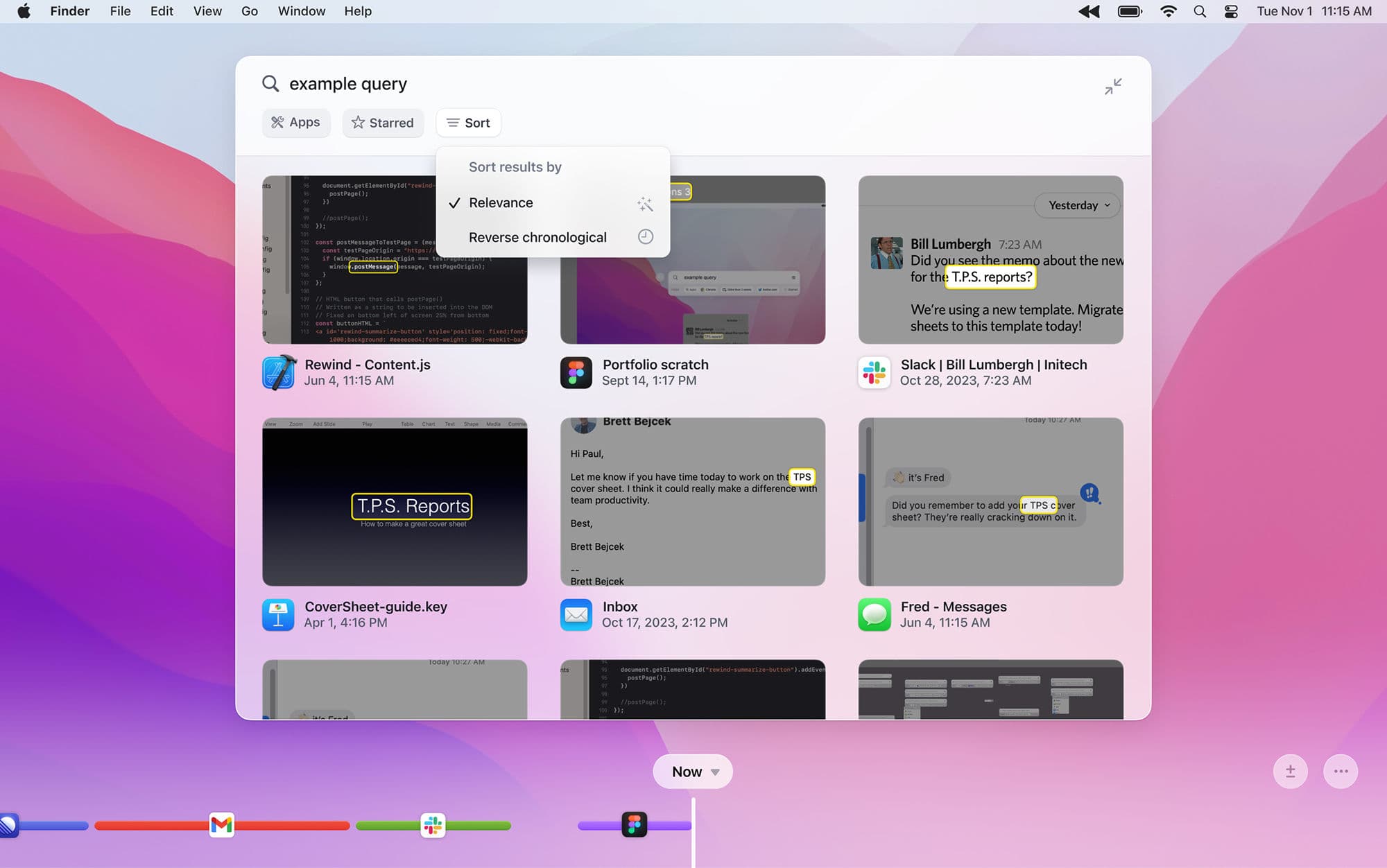Open the T.P.S. Reports slide thumbnail
This screenshot has height=868, width=1387.
394,501
